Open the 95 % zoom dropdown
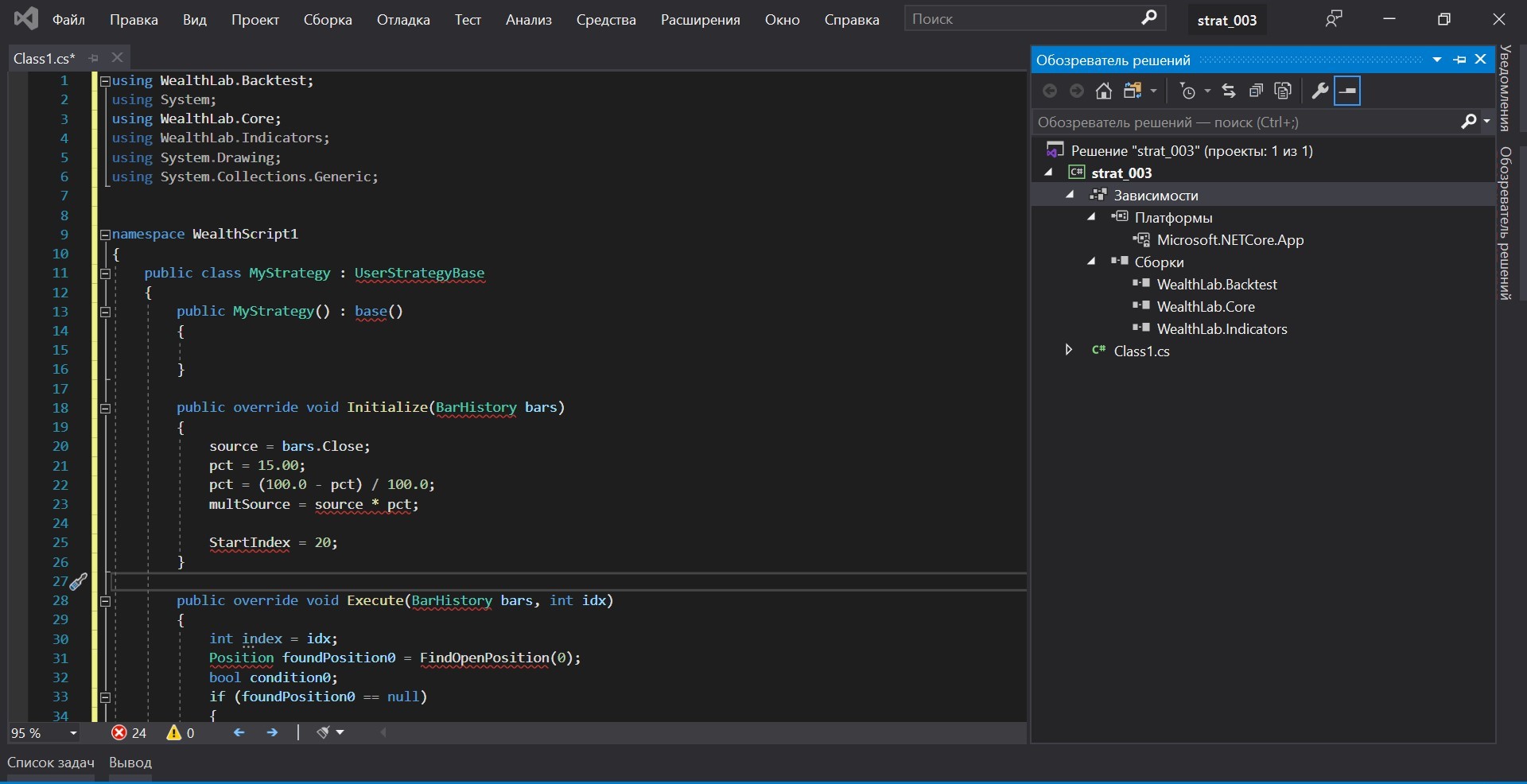 point(73,733)
